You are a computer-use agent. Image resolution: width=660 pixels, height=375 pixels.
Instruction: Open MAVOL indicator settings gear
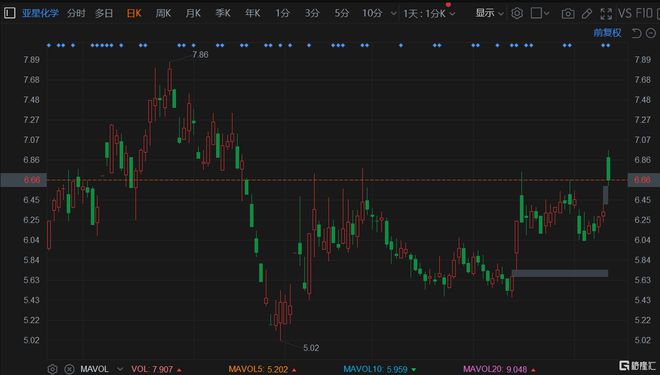(x=52, y=369)
